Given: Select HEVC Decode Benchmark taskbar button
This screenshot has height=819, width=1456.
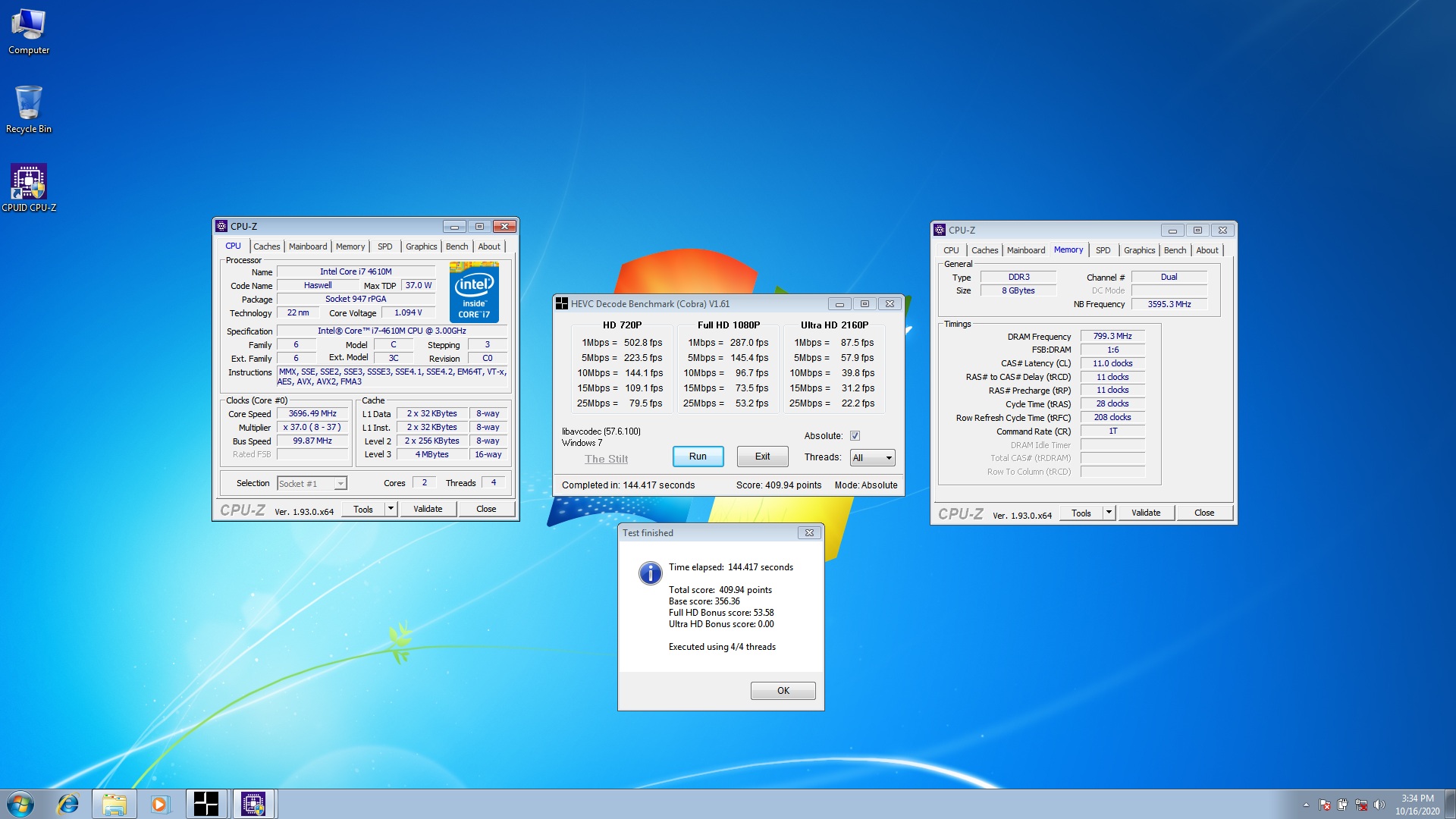Looking at the screenshot, I should [206, 804].
